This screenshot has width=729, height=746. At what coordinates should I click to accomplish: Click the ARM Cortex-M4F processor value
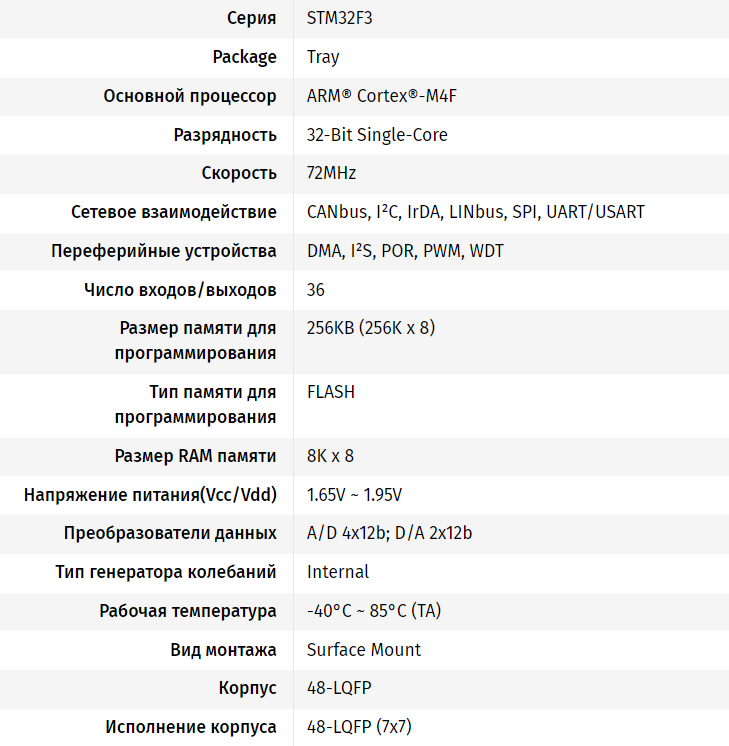382,96
